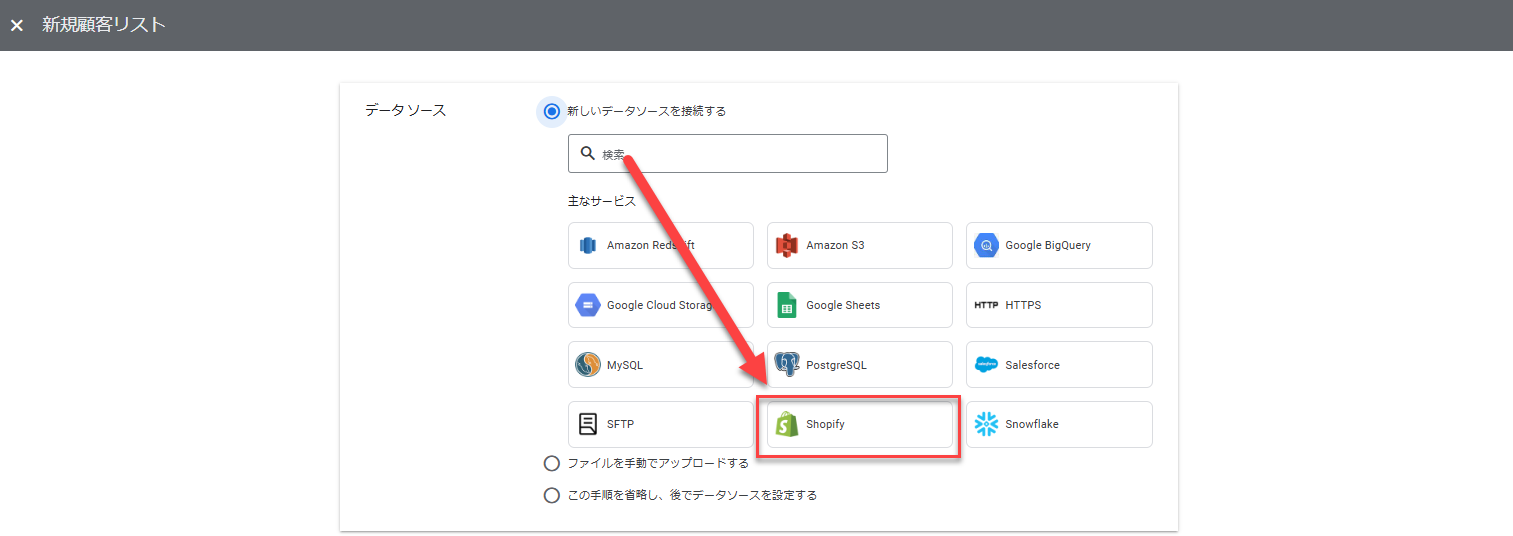Click the Snowflake logo icon
Image resolution: width=1513 pixels, height=536 pixels.
[986, 424]
